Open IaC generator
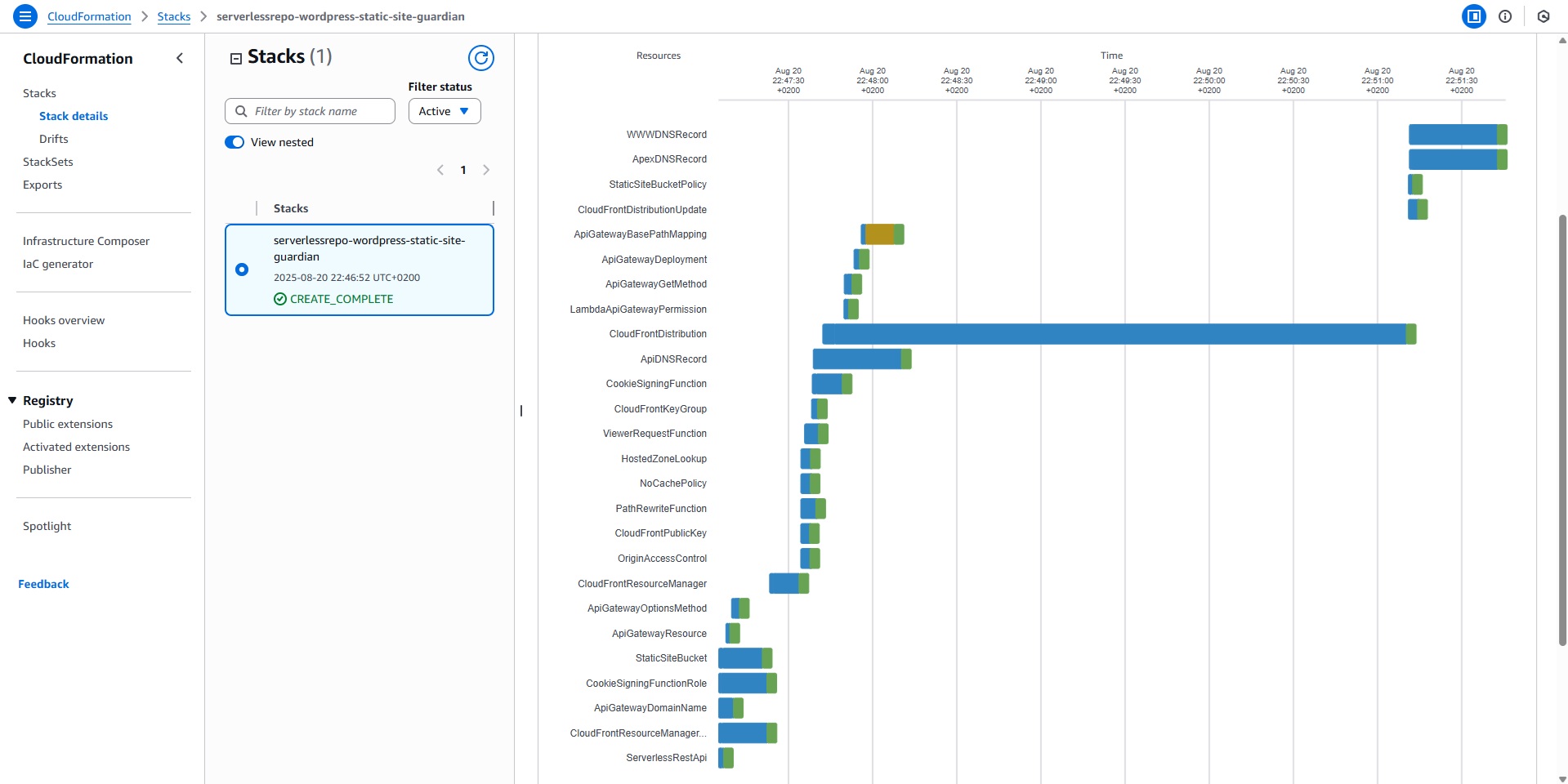 pos(58,264)
